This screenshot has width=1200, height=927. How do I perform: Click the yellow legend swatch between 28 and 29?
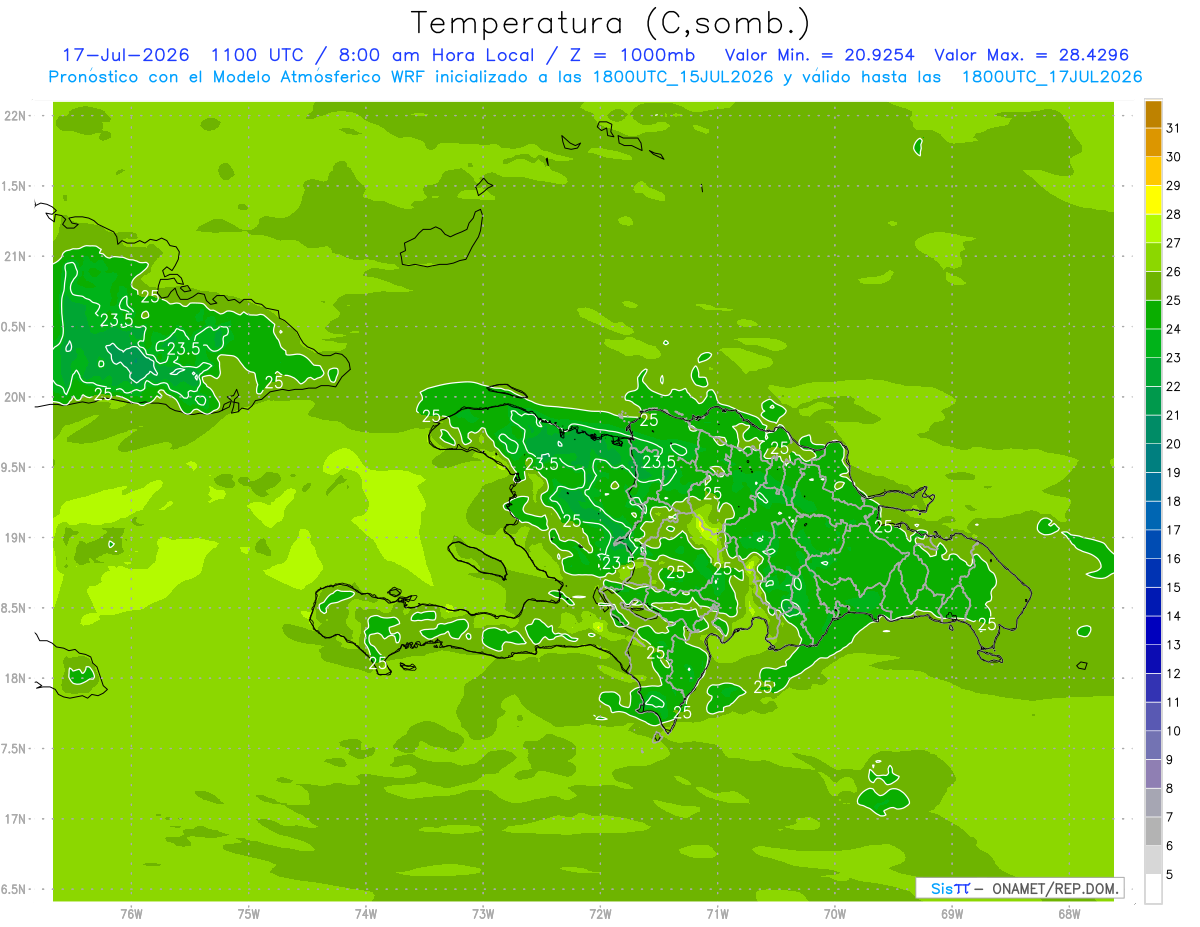(x=1153, y=200)
